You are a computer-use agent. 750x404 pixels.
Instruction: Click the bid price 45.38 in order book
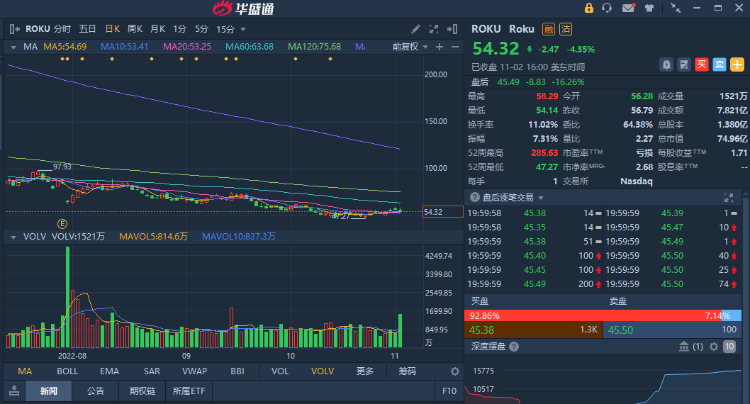pos(482,330)
